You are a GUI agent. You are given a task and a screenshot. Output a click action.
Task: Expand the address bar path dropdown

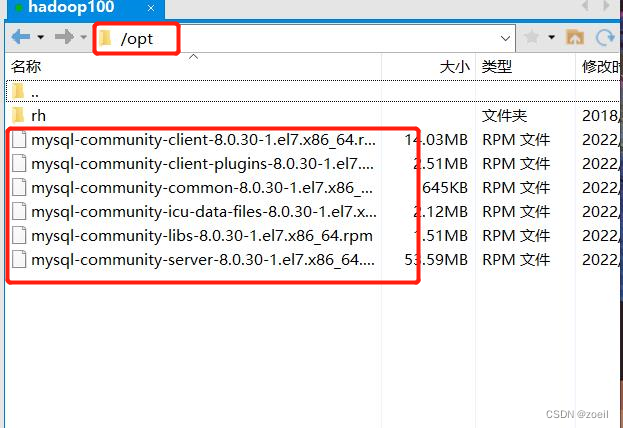(x=505, y=39)
